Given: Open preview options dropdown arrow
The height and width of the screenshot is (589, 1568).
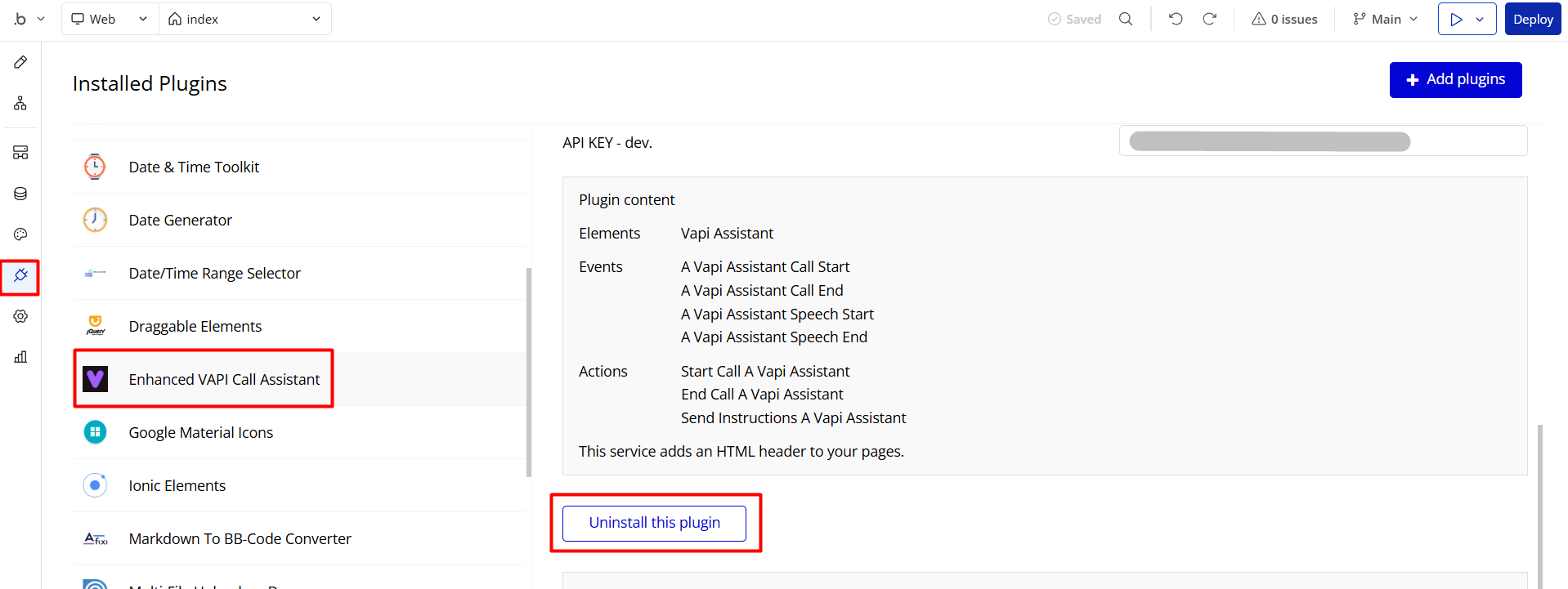Looking at the screenshot, I should [1480, 19].
